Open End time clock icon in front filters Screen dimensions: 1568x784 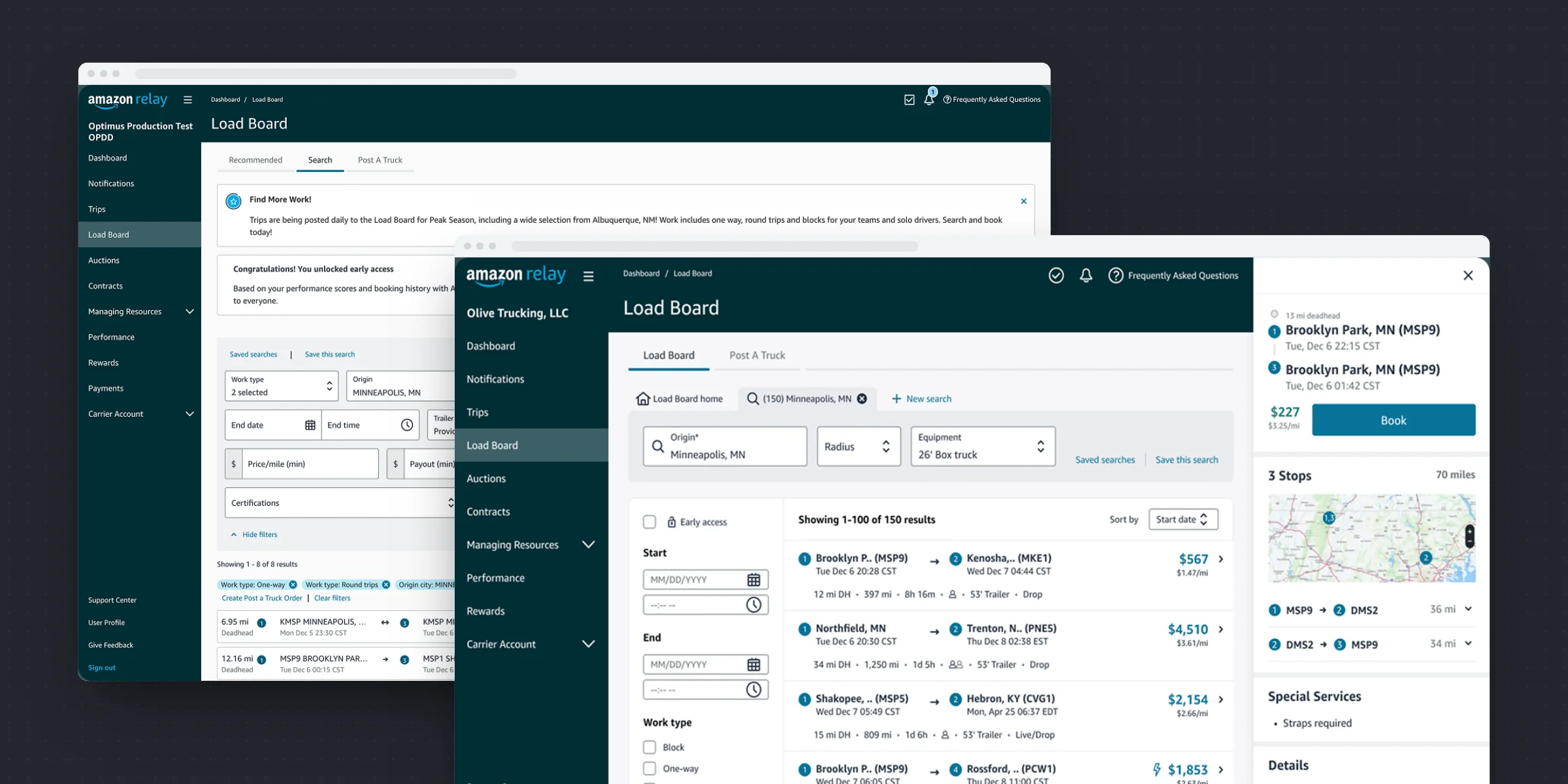pyautogui.click(x=753, y=690)
